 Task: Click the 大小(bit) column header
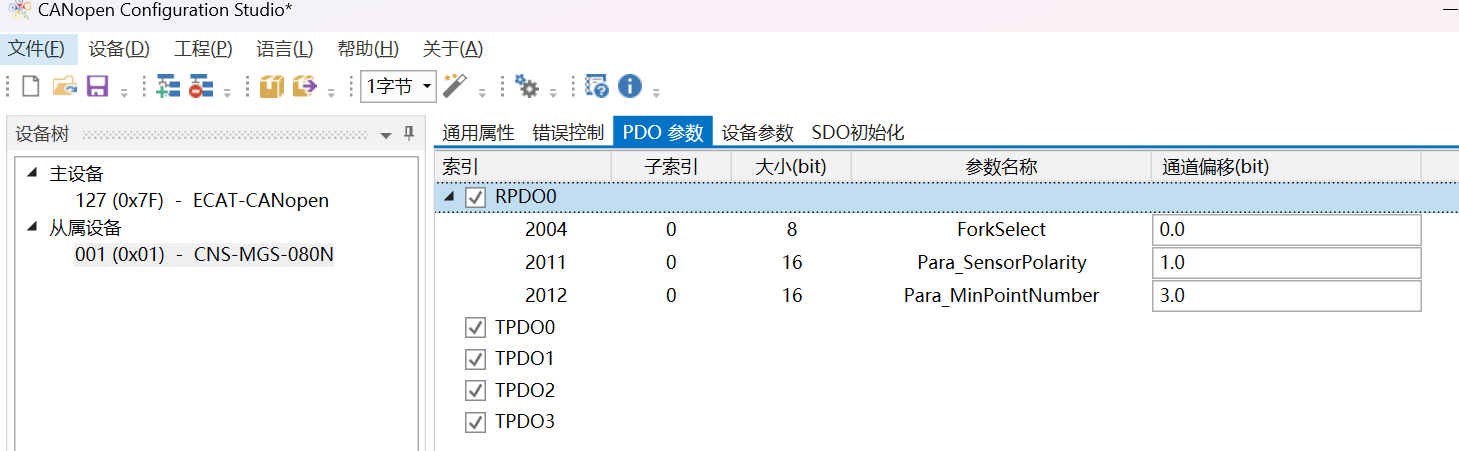tap(791, 167)
